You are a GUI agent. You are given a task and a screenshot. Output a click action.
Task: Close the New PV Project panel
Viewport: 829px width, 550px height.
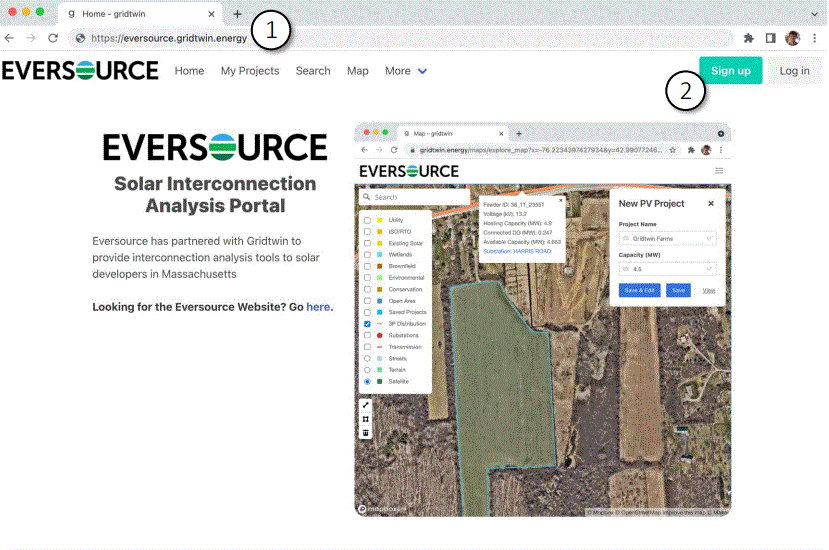click(711, 204)
